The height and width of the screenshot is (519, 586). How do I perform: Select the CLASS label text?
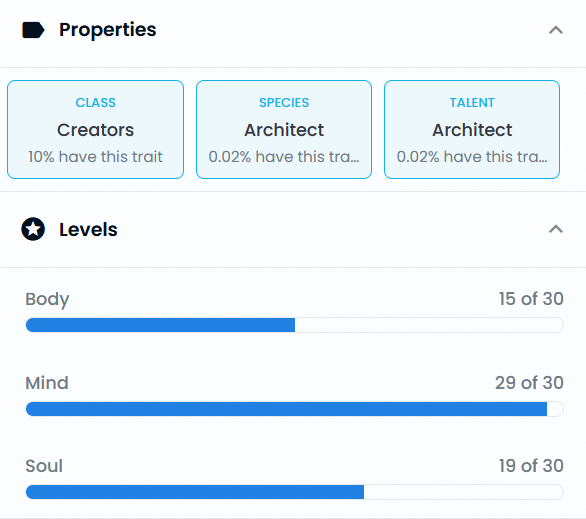(x=96, y=103)
